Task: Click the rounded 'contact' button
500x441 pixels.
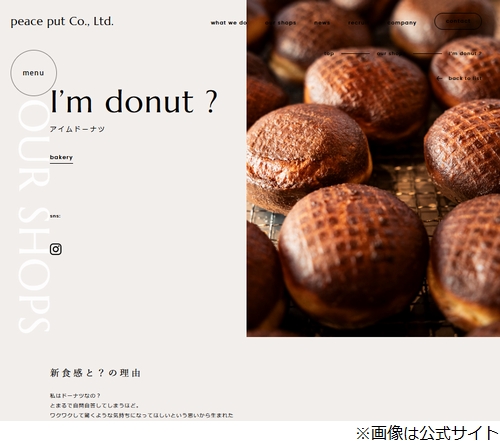Action: pyautogui.click(x=458, y=21)
